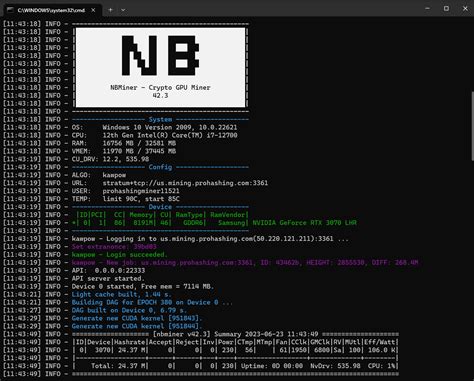Click the summary column header row with 'Hashrate'
Screen dimensions: 474x381
(235, 342)
